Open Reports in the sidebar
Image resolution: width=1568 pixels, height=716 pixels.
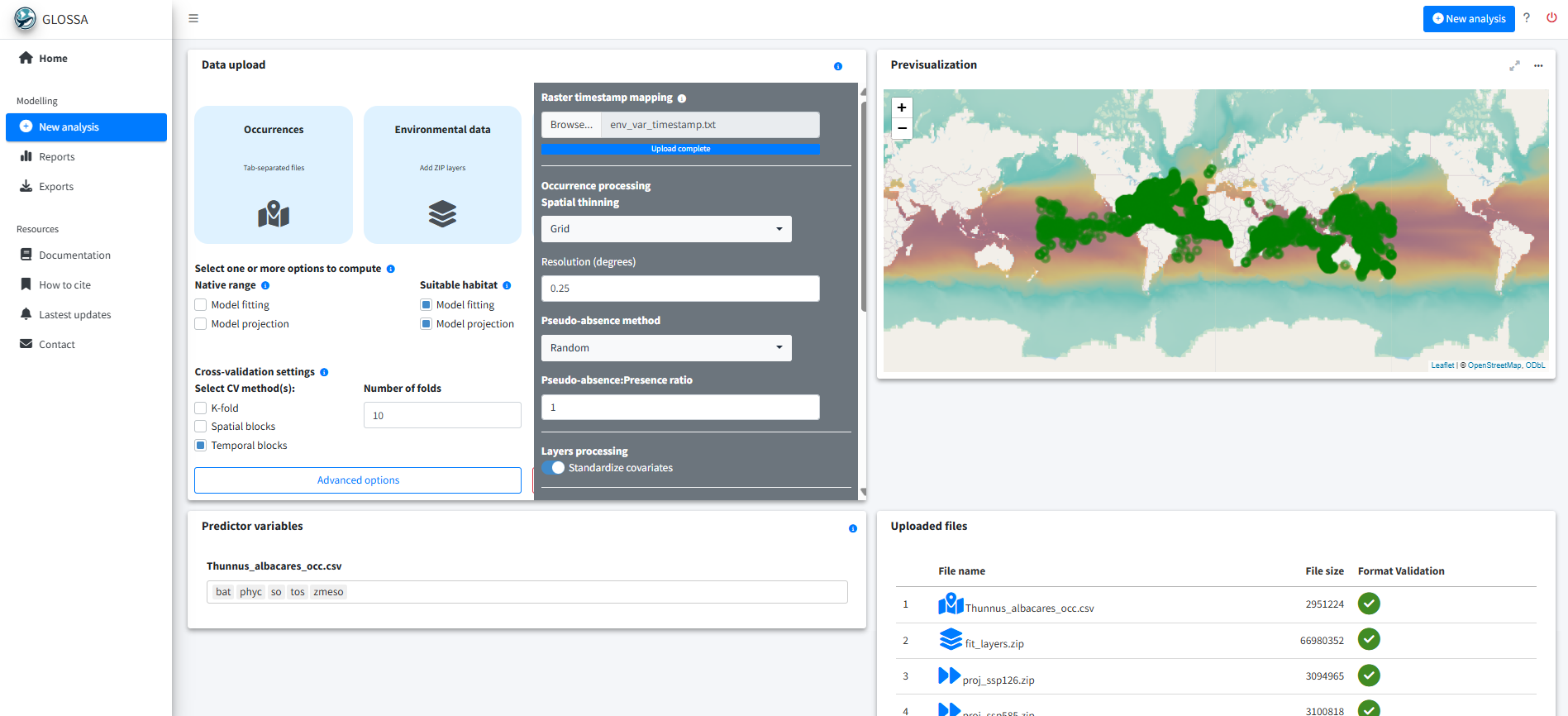(56, 157)
